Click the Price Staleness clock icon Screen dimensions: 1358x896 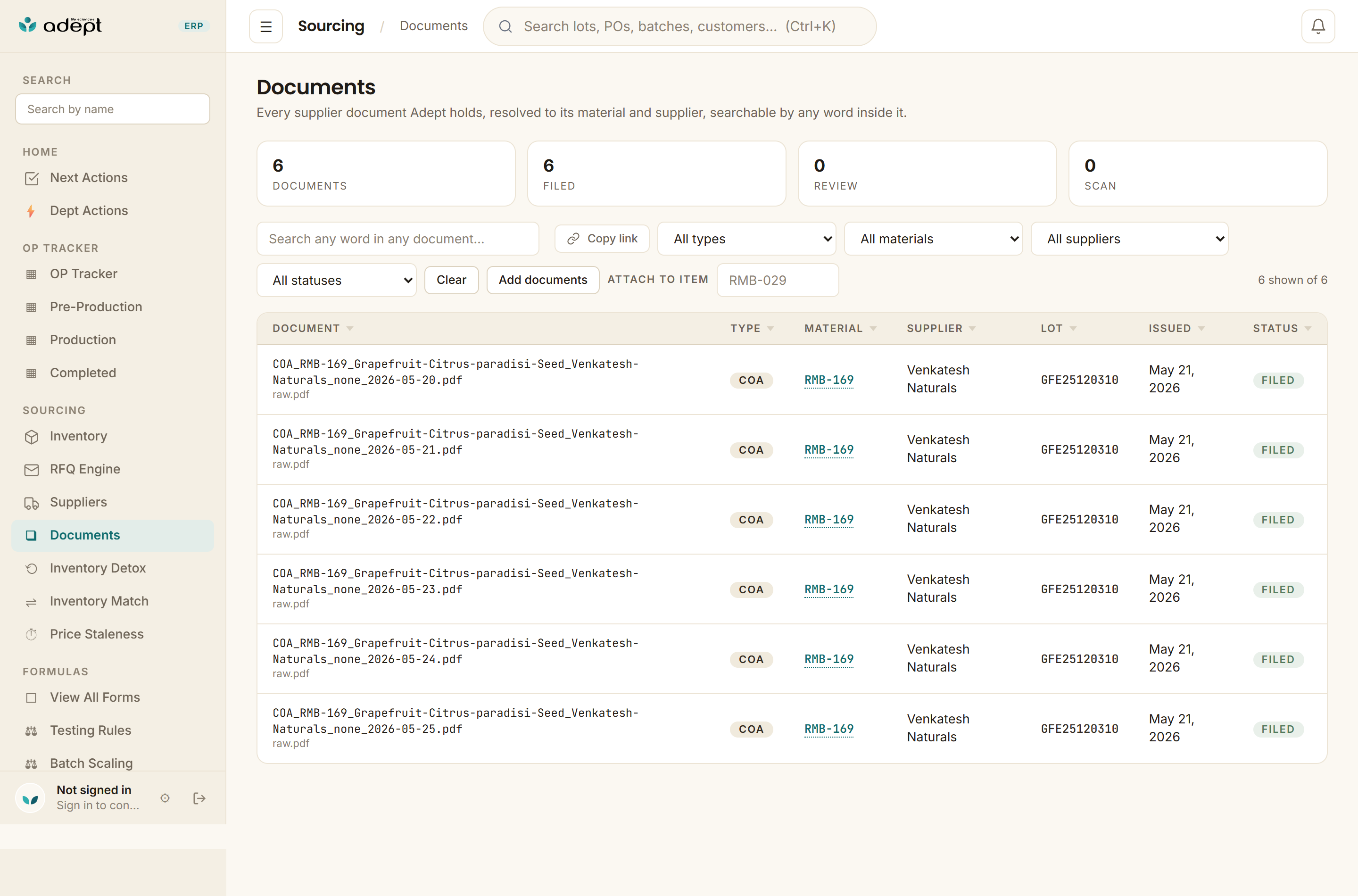tap(32, 634)
